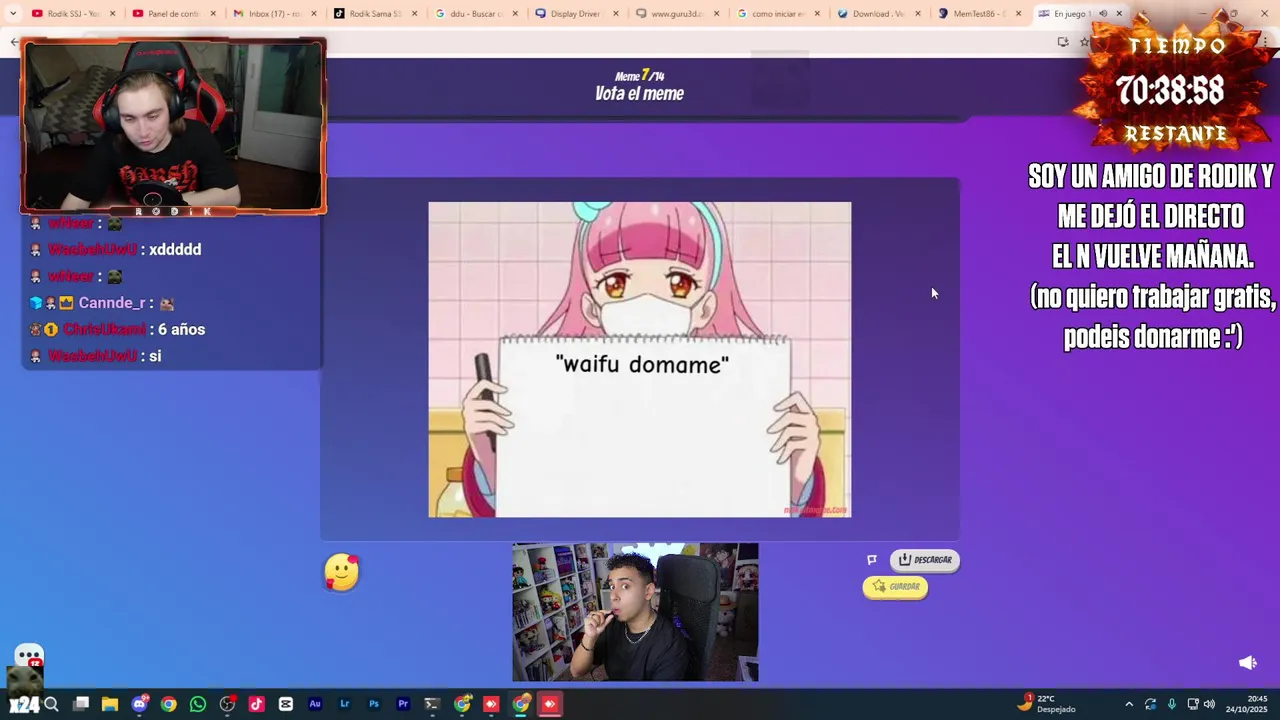Open Windows search from taskbar
1280x720 pixels.
click(52, 705)
